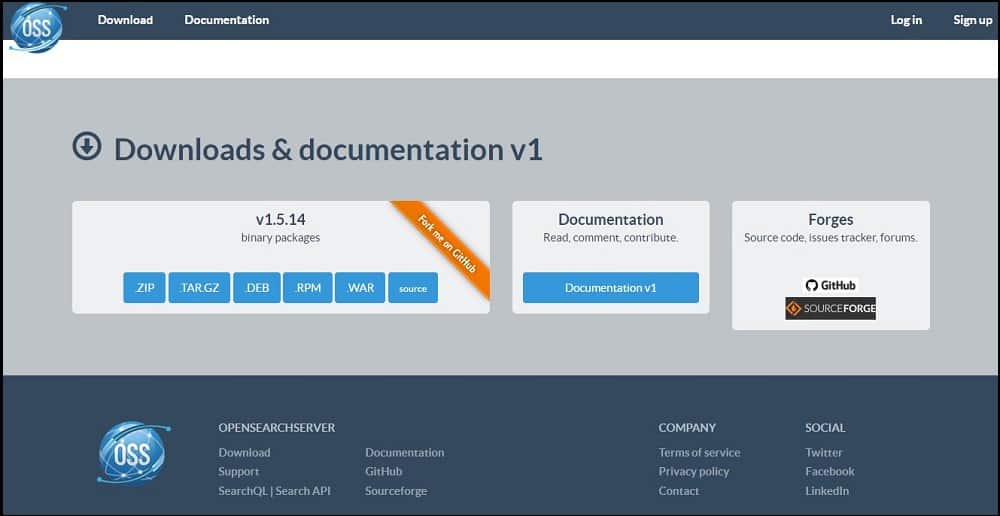Open footer GitHub text link

click(383, 471)
